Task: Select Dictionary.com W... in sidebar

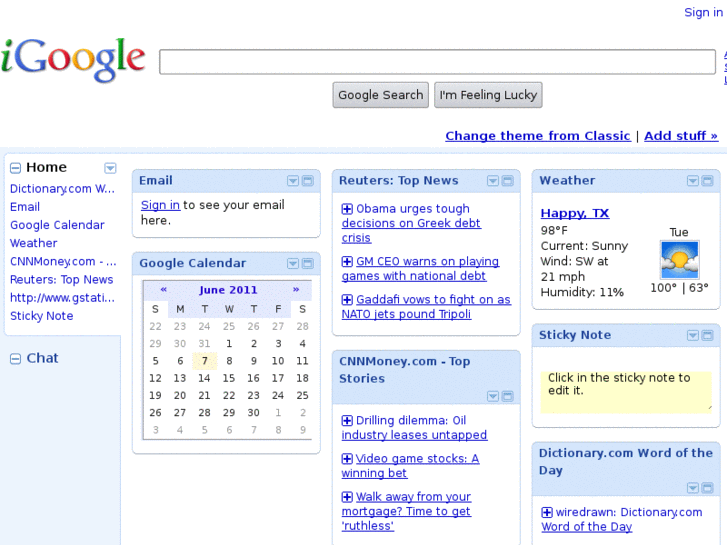Action: (x=62, y=189)
